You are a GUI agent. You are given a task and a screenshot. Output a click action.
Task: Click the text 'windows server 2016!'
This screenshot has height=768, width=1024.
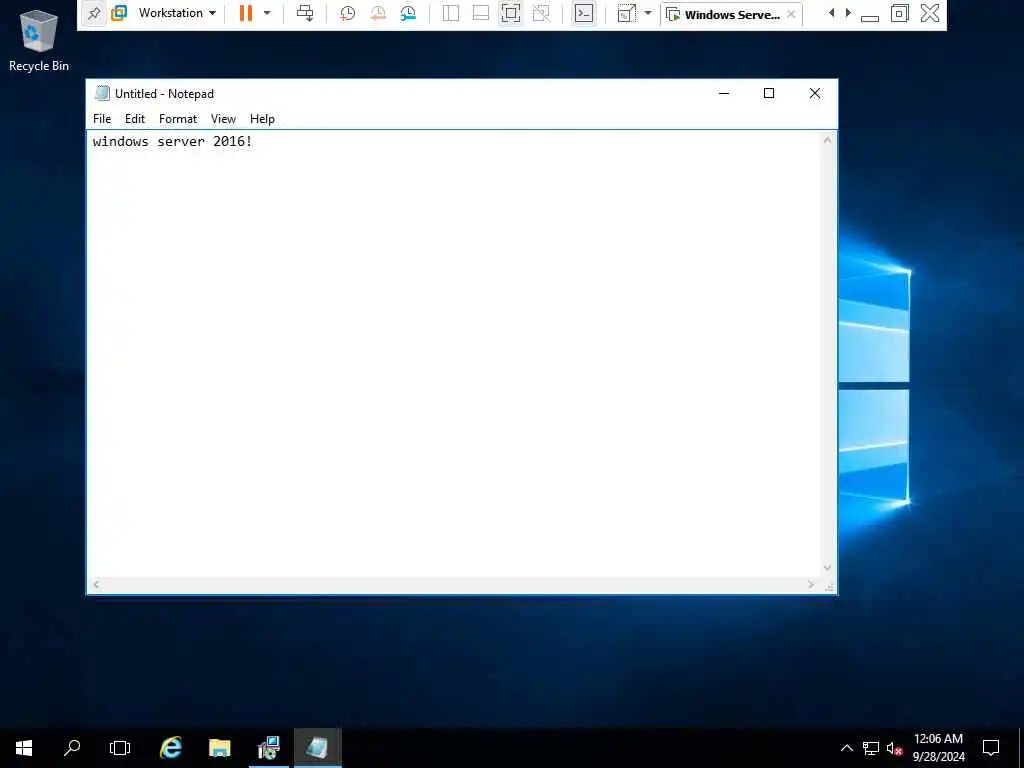pos(172,142)
